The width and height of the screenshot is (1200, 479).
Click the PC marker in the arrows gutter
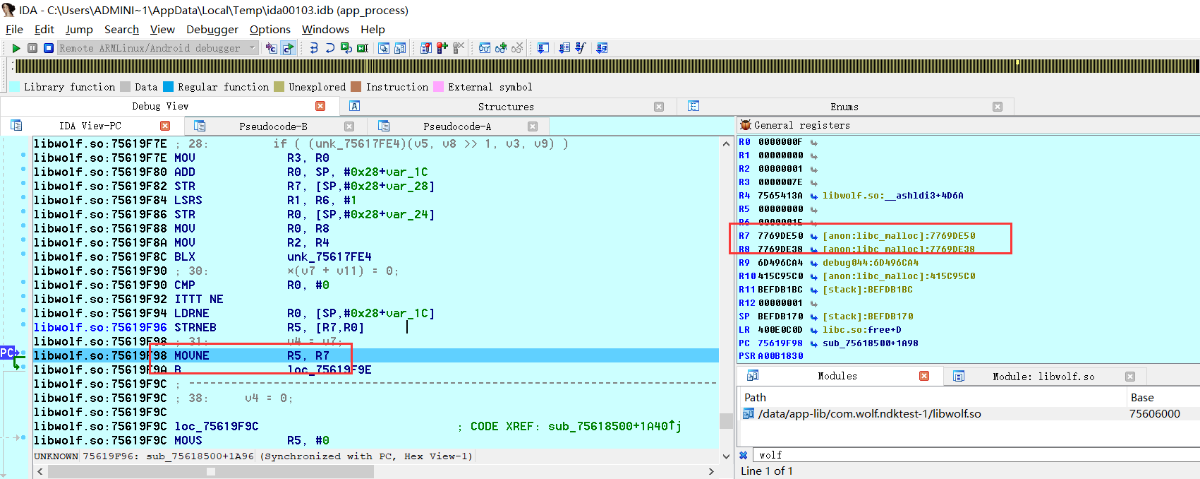point(8,353)
